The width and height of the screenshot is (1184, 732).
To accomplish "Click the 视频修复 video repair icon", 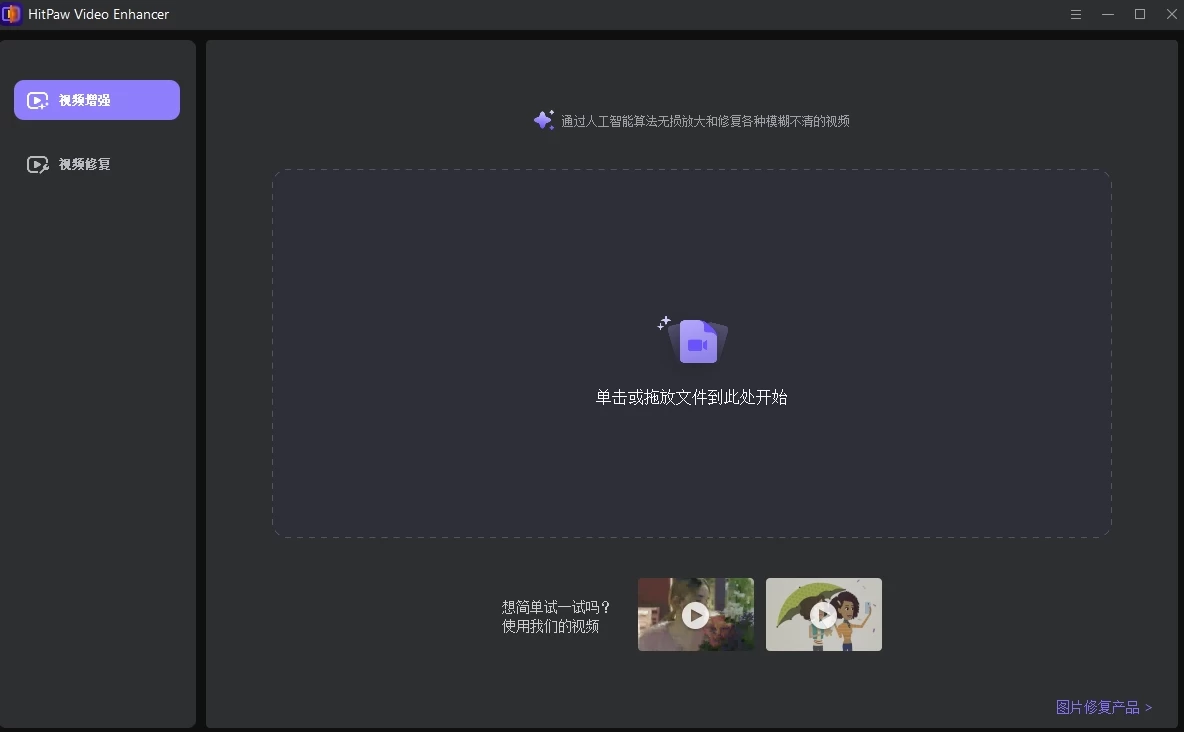I will (x=38, y=164).
